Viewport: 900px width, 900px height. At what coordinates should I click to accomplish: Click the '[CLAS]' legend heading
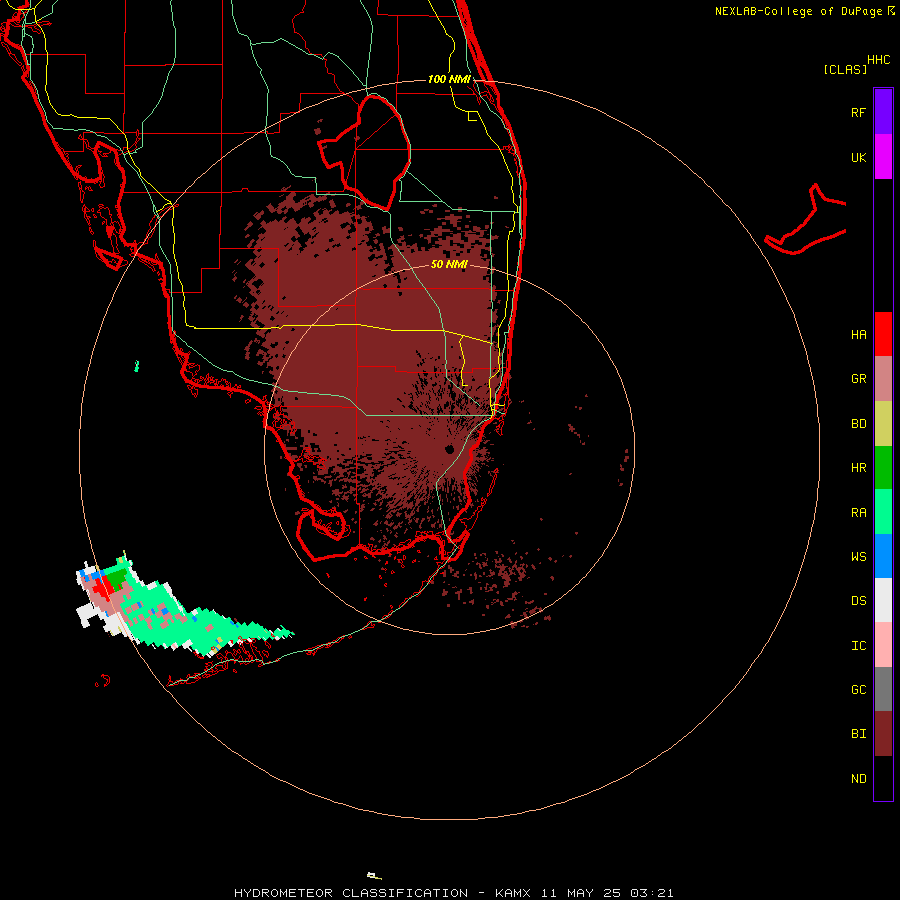(x=845, y=69)
